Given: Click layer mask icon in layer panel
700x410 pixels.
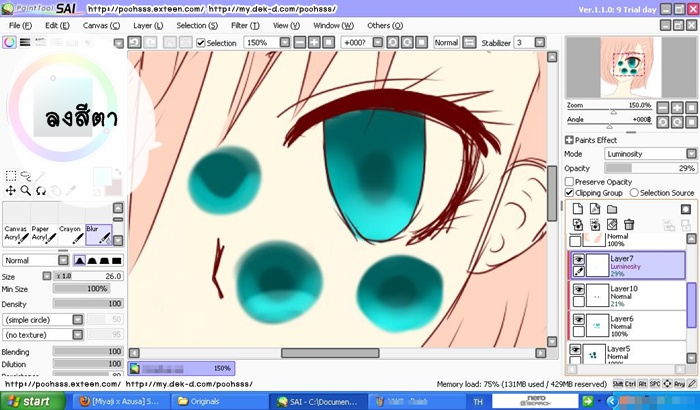Looking at the screenshot, I should [686, 209].
